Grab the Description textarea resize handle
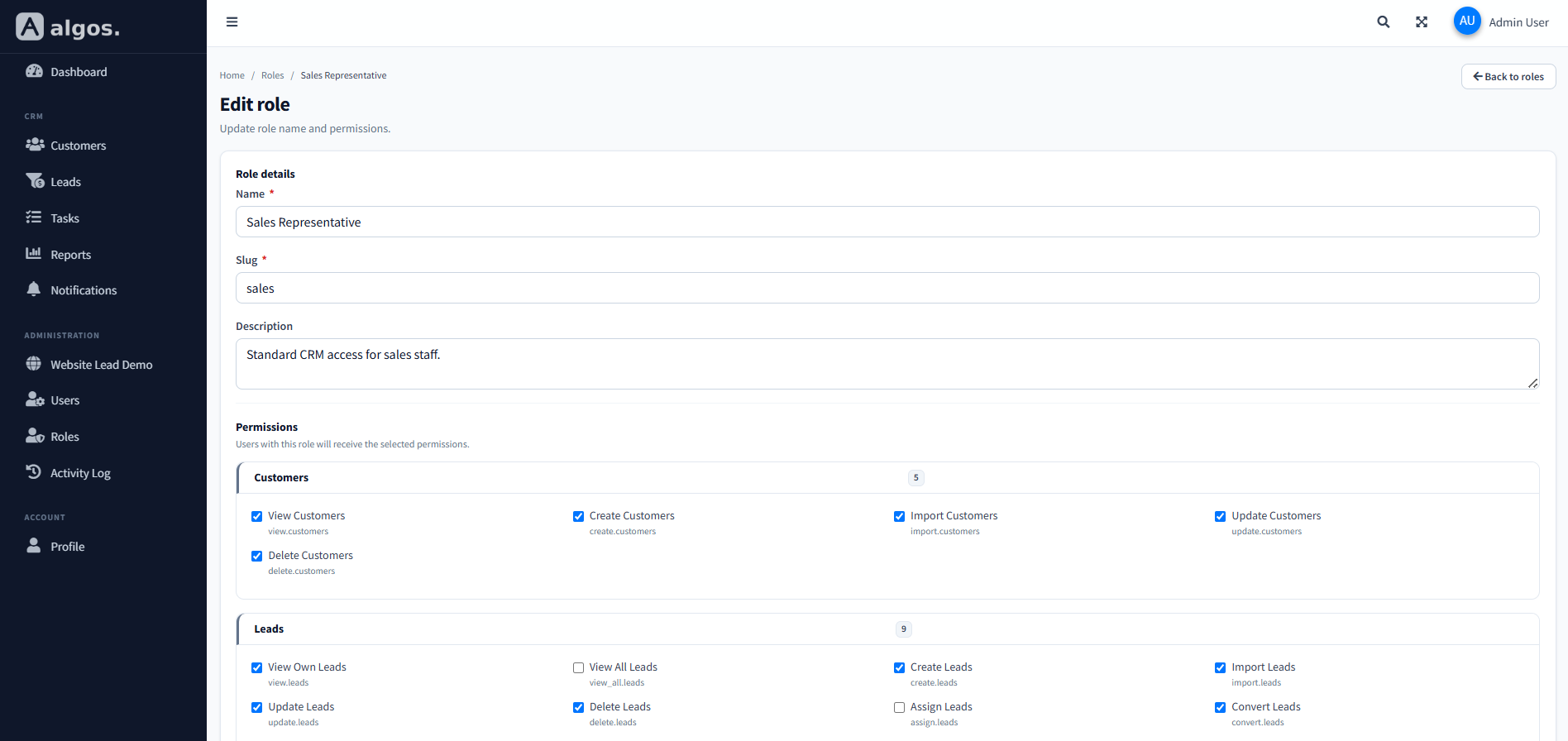 pos(1532,383)
